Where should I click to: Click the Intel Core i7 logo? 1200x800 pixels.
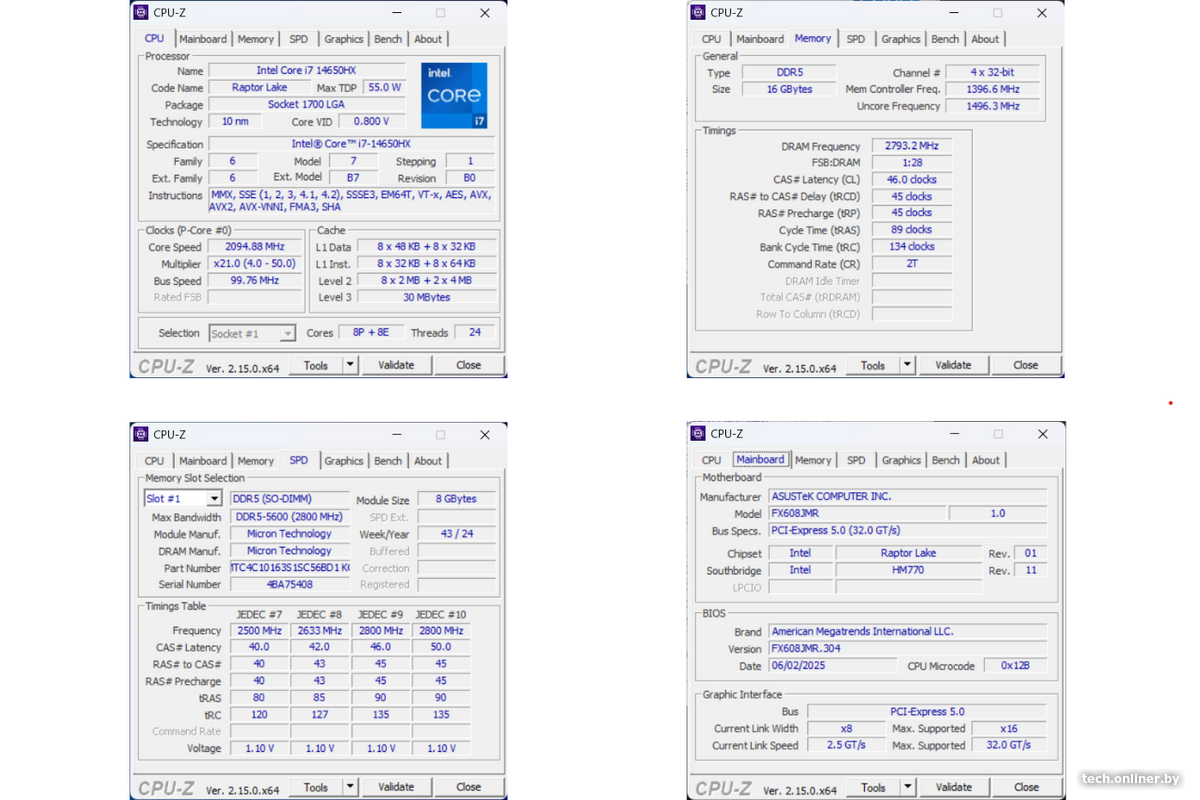[x=453, y=95]
